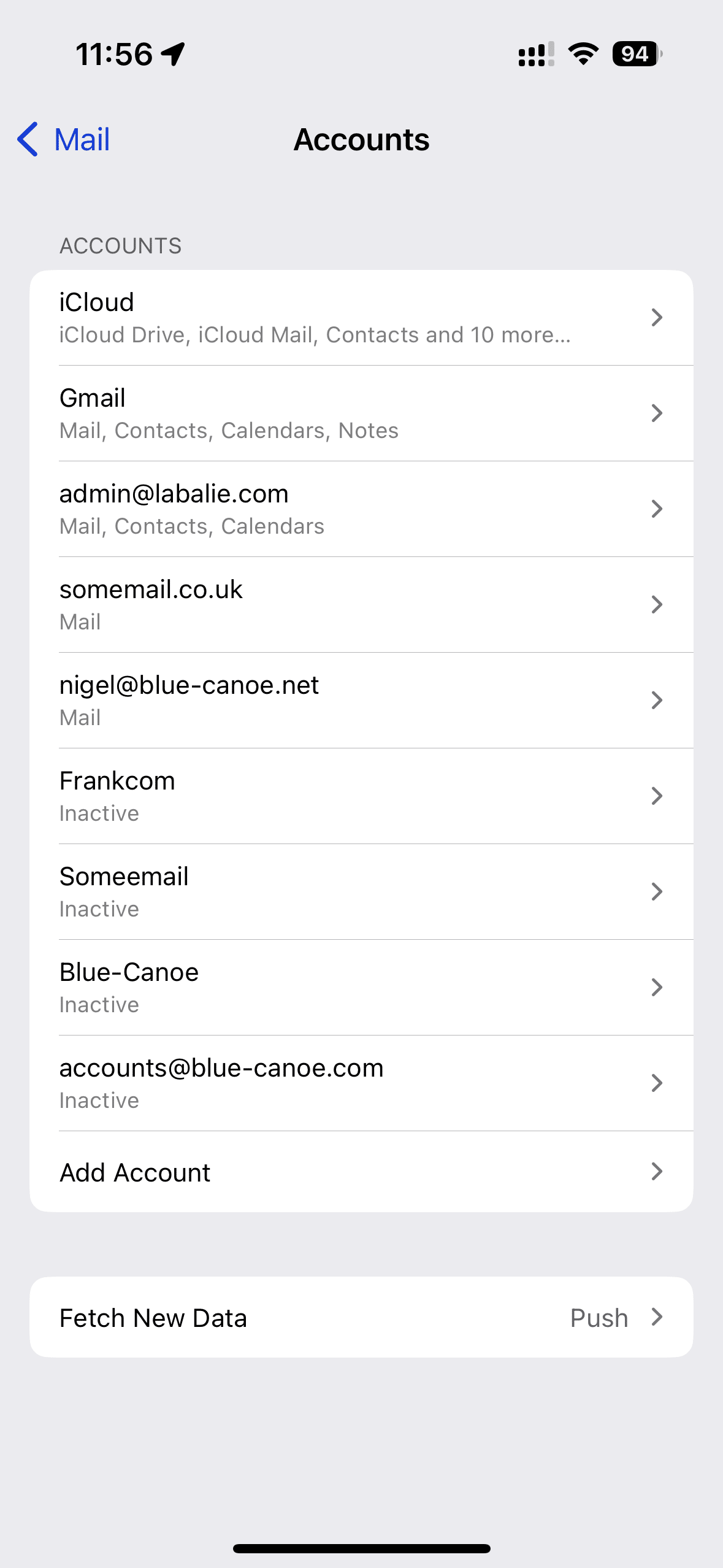Tap the battery indicator showing 94
The height and width of the screenshot is (1568, 723).
click(x=637, y=54)
